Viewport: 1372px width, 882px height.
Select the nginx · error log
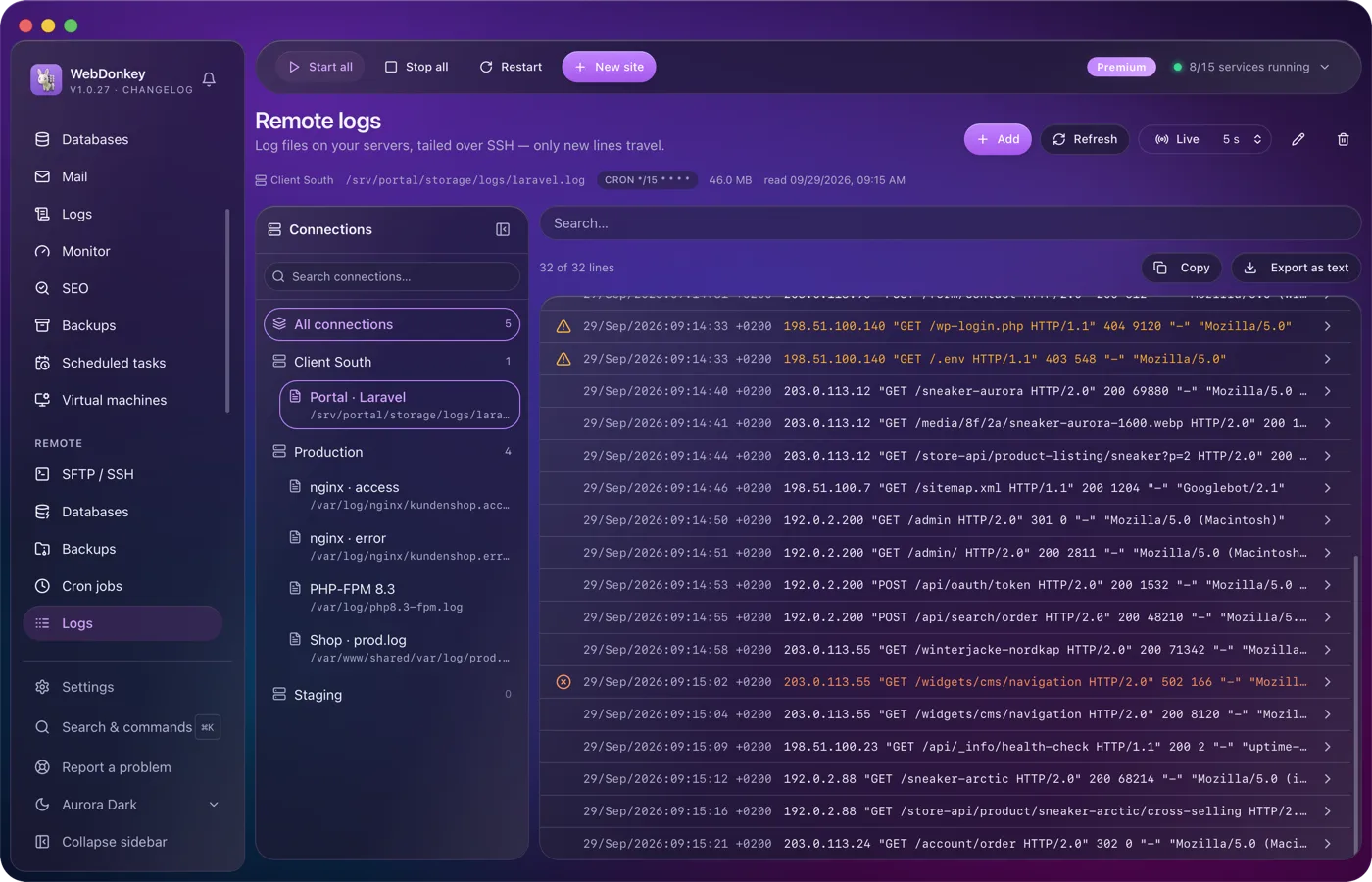tap(400, 546)
